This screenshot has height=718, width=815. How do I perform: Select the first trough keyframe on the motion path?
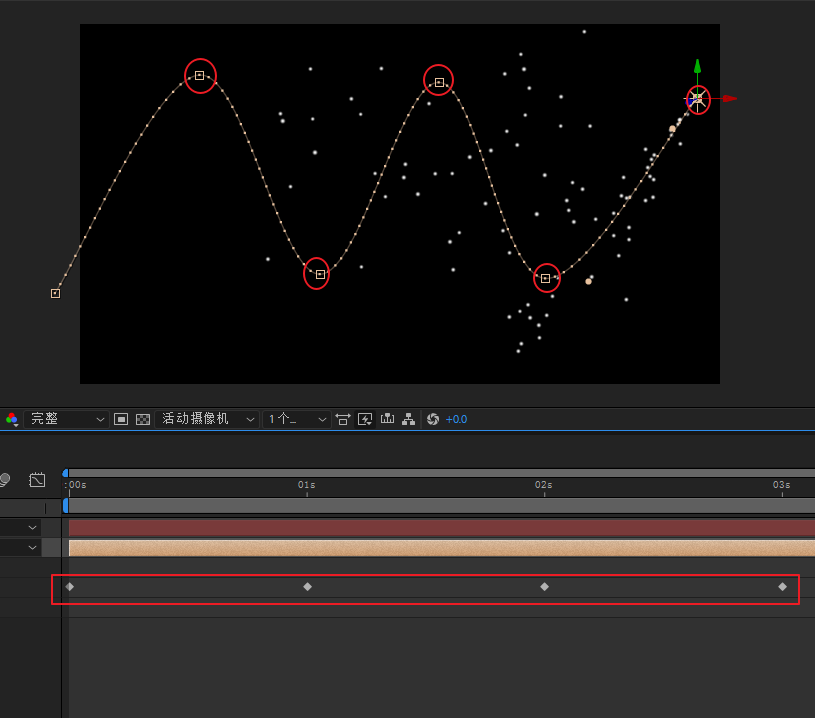pyautogui.click(x=320, y=275)
